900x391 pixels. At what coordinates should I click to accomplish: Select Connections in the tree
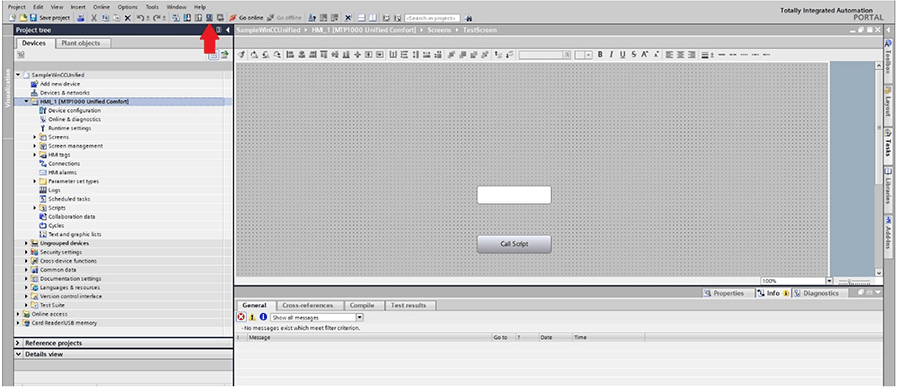point(64,164)
